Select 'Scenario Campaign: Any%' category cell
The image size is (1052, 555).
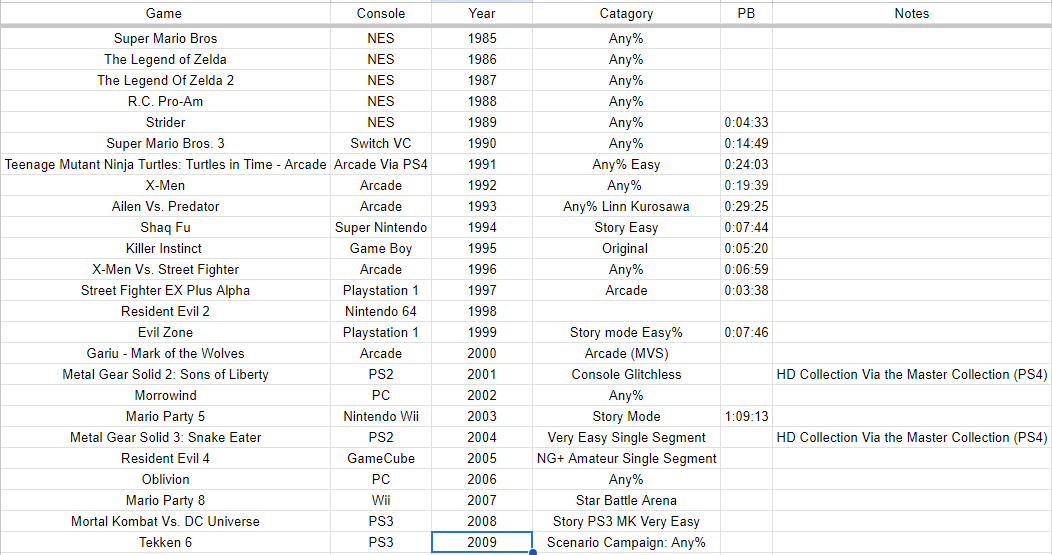pos(626,542)
